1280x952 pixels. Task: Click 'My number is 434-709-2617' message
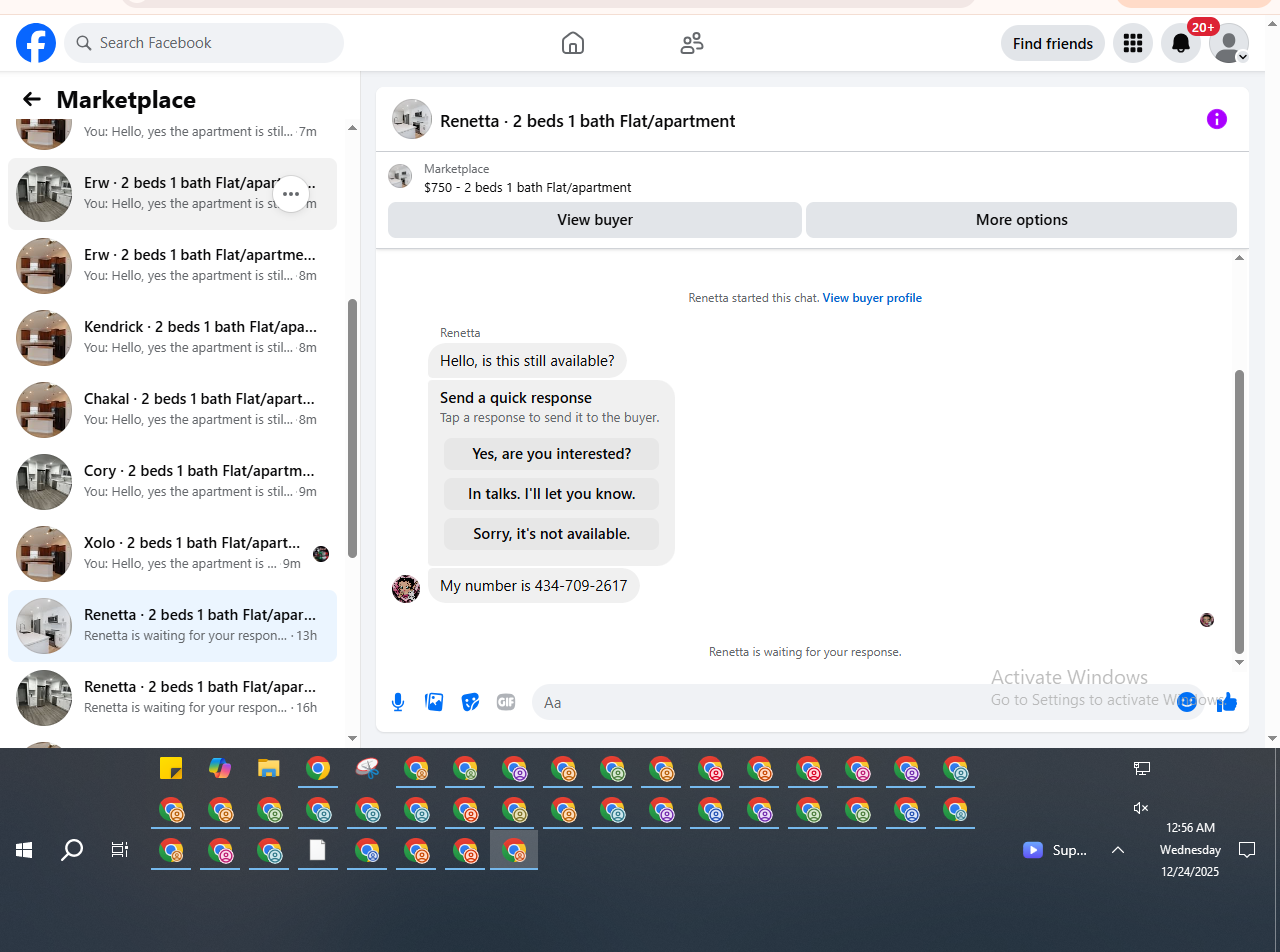click(534, 586)
